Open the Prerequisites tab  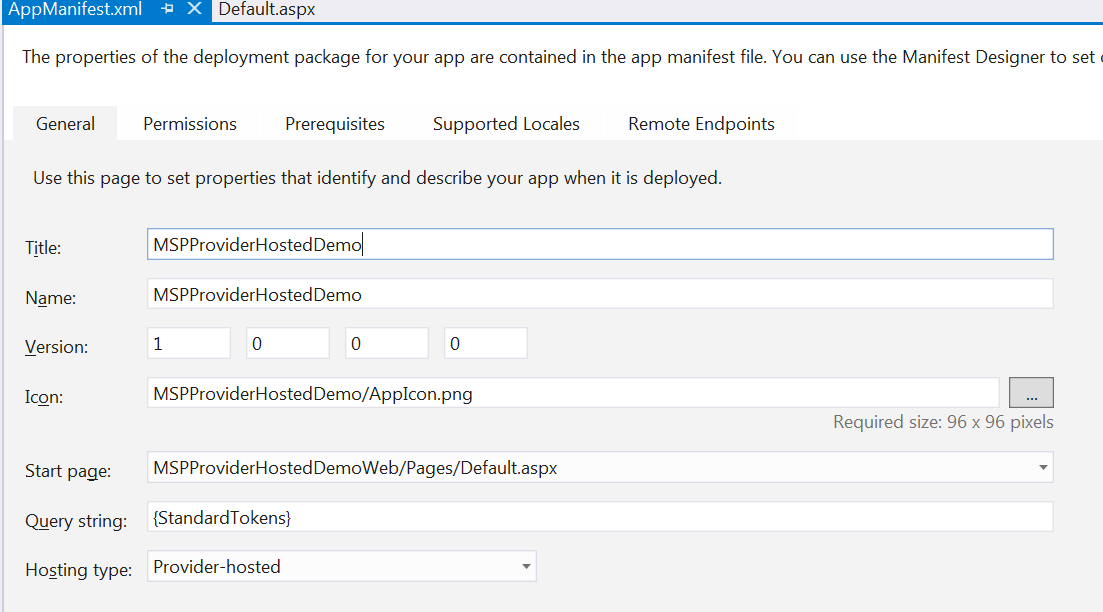tap(335, 124)
